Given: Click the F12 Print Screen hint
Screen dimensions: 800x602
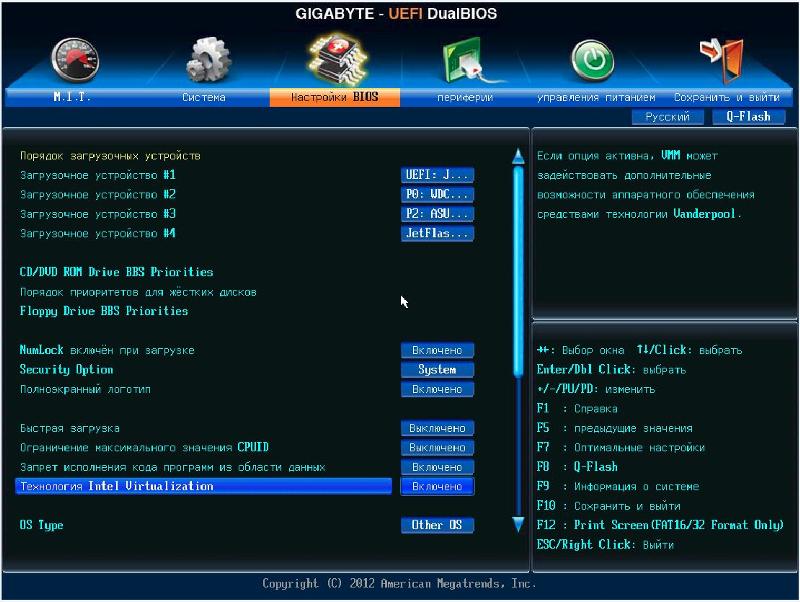Looking at the screenshot, I should (x=660, y=525).
